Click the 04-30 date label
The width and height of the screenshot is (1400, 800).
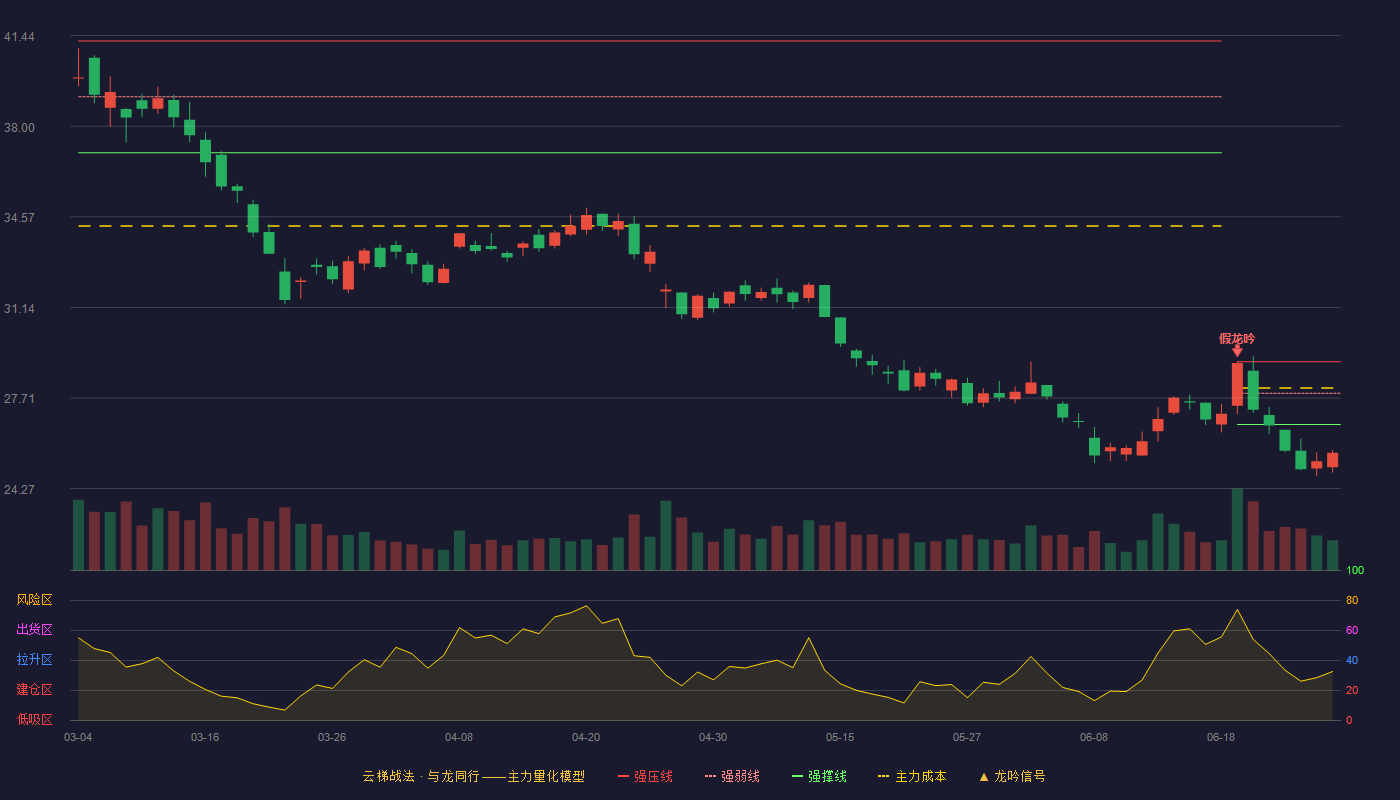tap(713, 737)
